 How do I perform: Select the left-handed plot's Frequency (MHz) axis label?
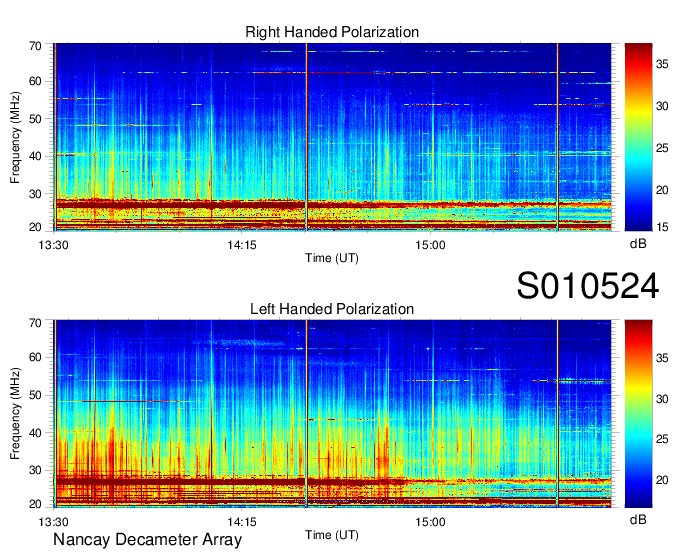tap(15, 414)
